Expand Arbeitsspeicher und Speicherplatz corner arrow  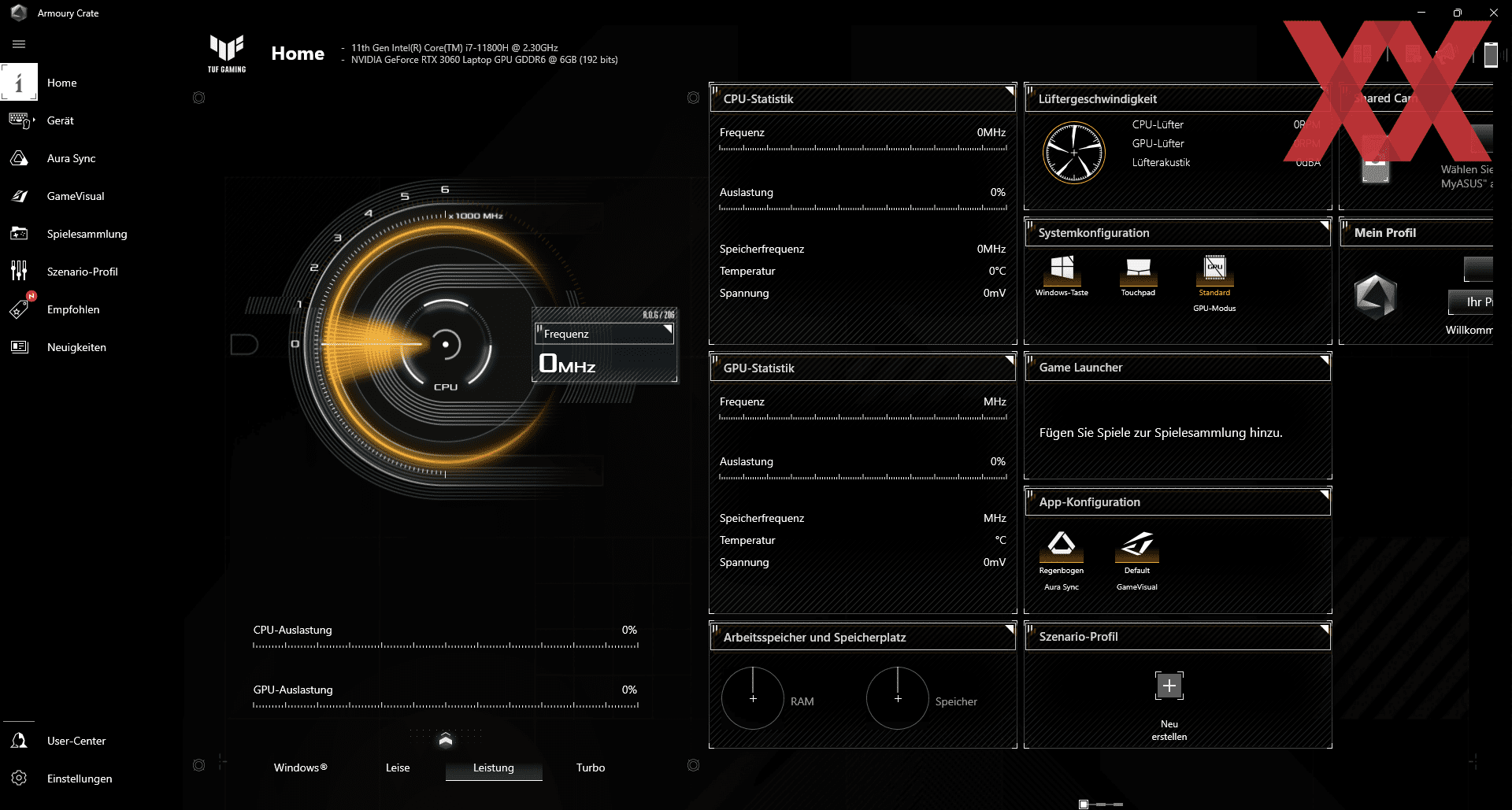click(1009, 630)
